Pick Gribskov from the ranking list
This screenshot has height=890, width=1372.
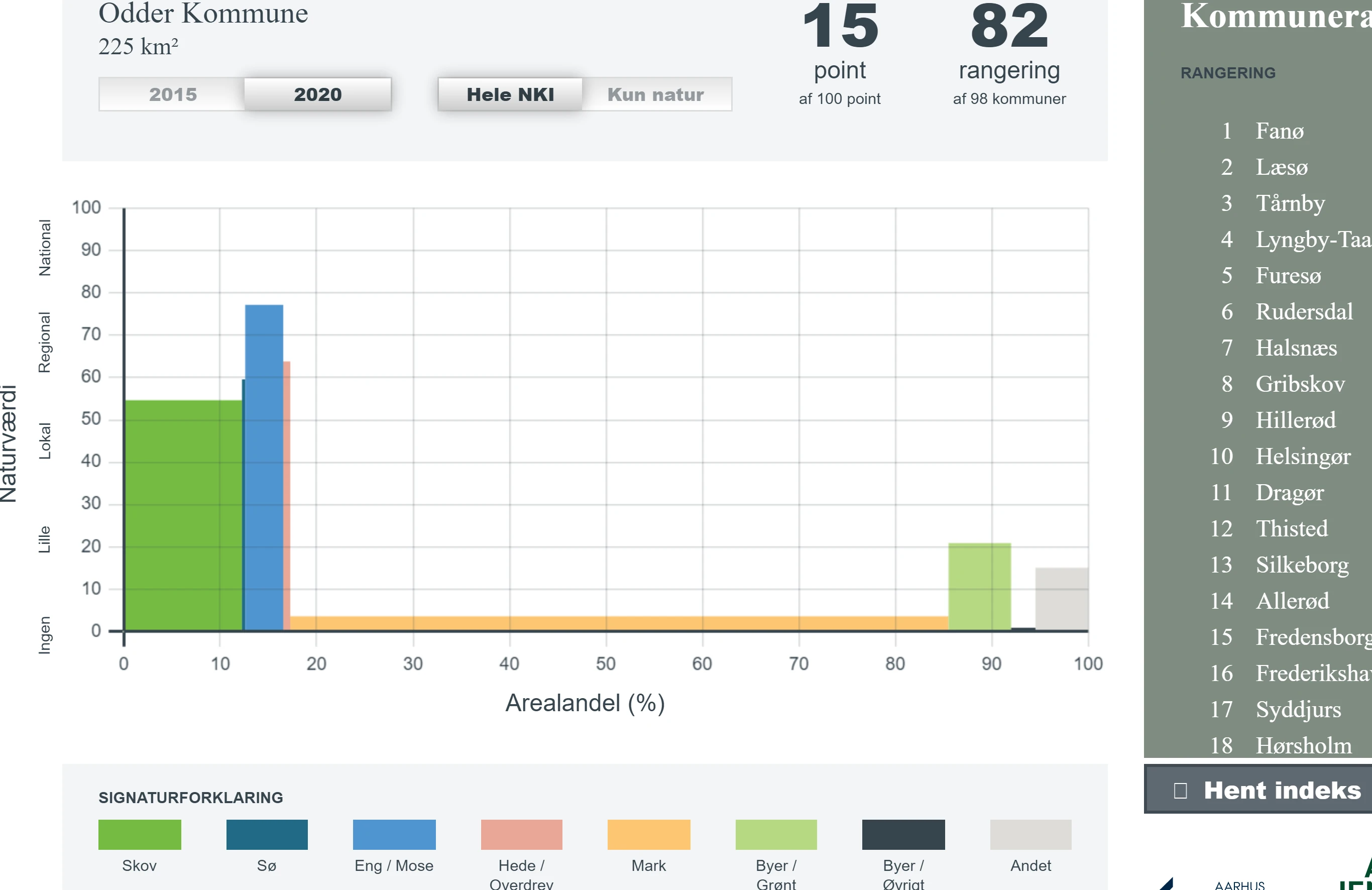click(x=1300, y=384)
